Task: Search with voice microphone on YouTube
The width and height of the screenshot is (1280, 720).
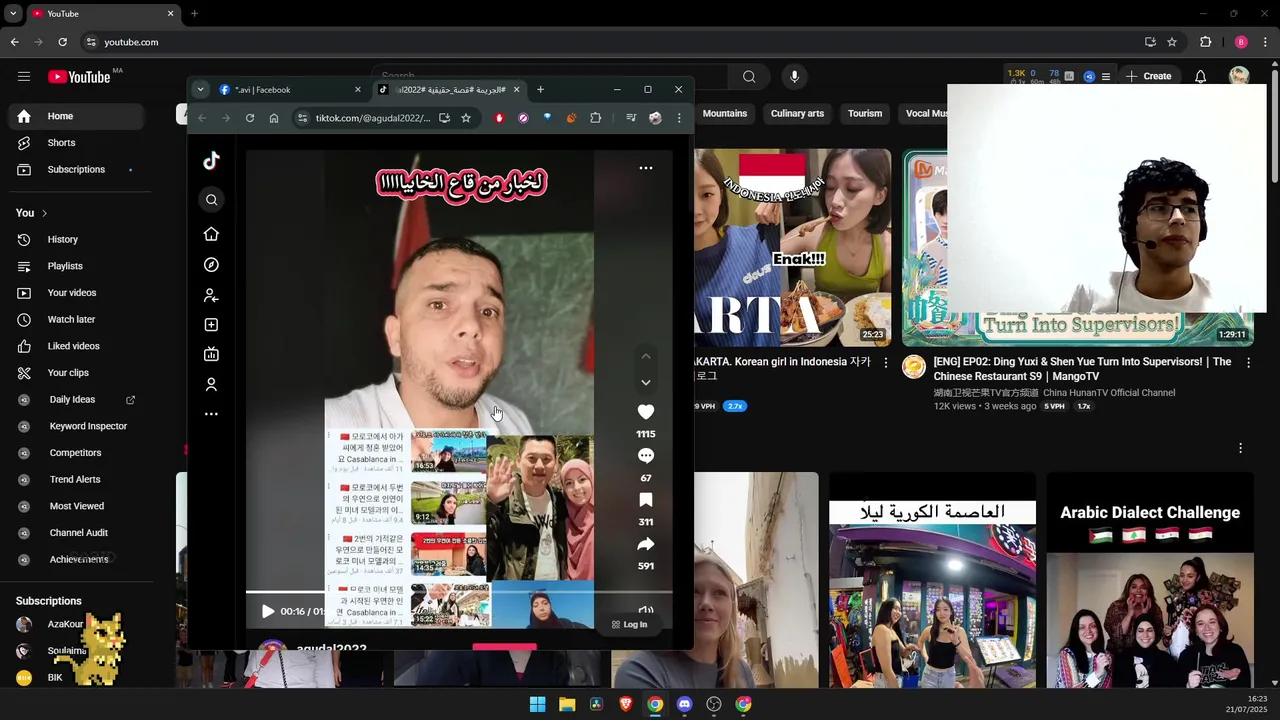Action: [795, 77]
